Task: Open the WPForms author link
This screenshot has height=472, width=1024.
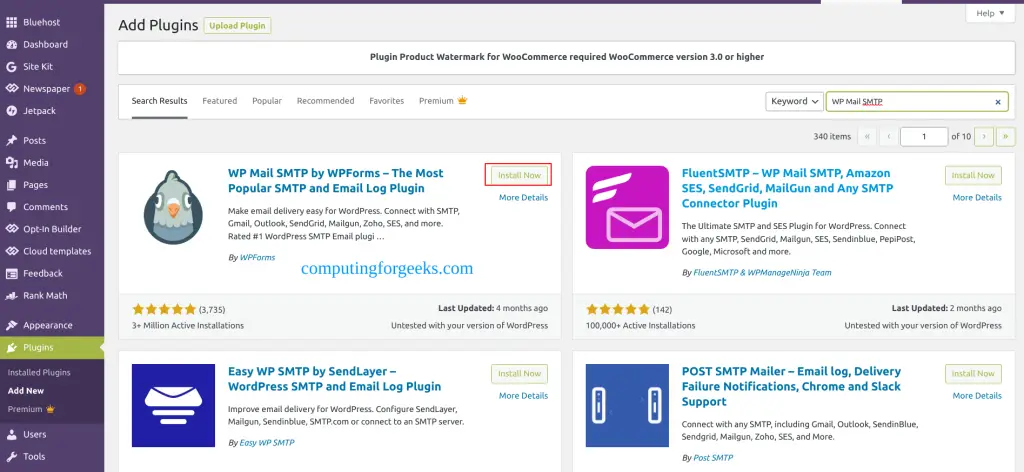Action: (257, 257)
